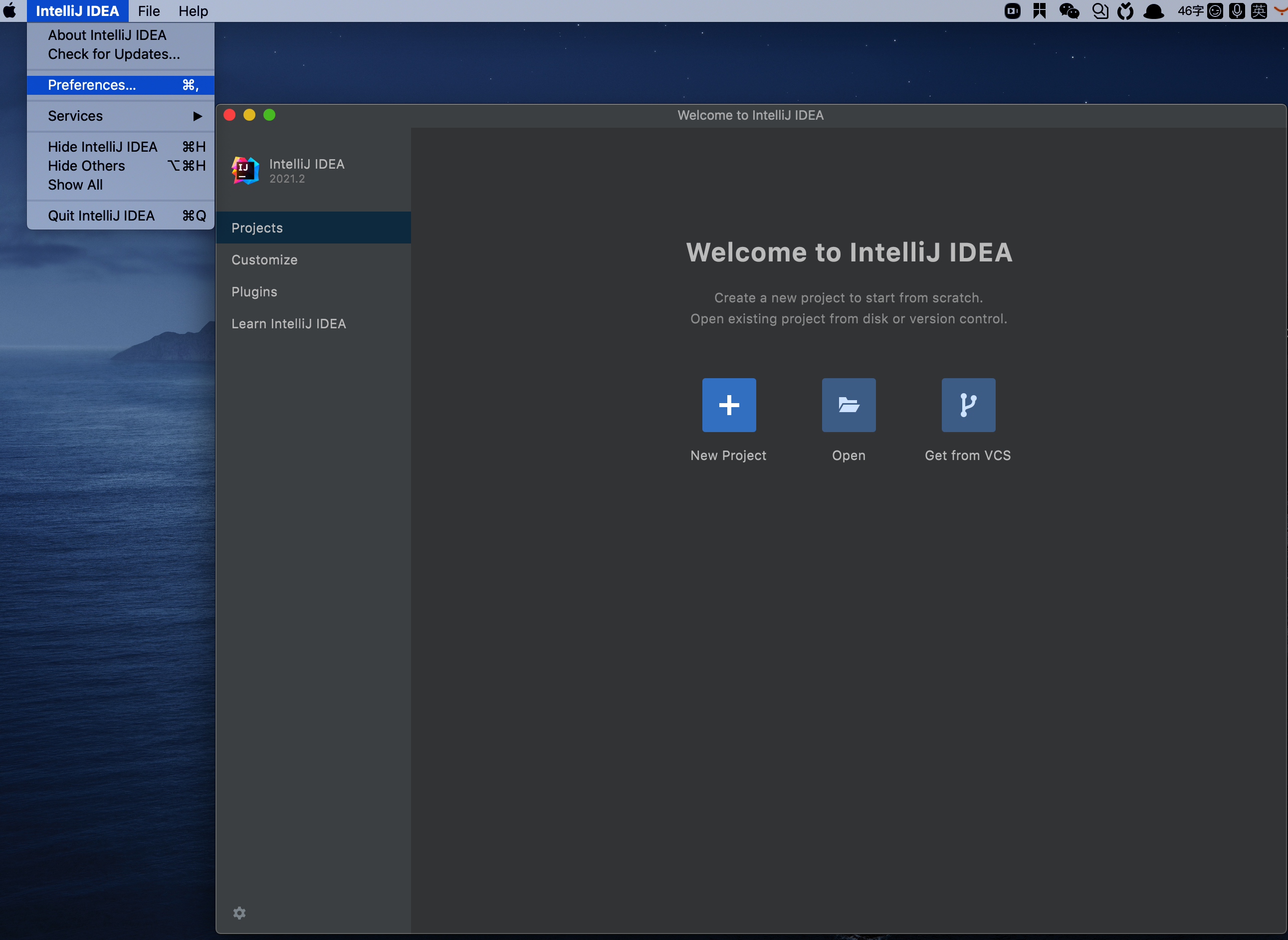Expand the Services submenu arrow
The height and width of the screenshot is (940, 1288).
[197, 116]
